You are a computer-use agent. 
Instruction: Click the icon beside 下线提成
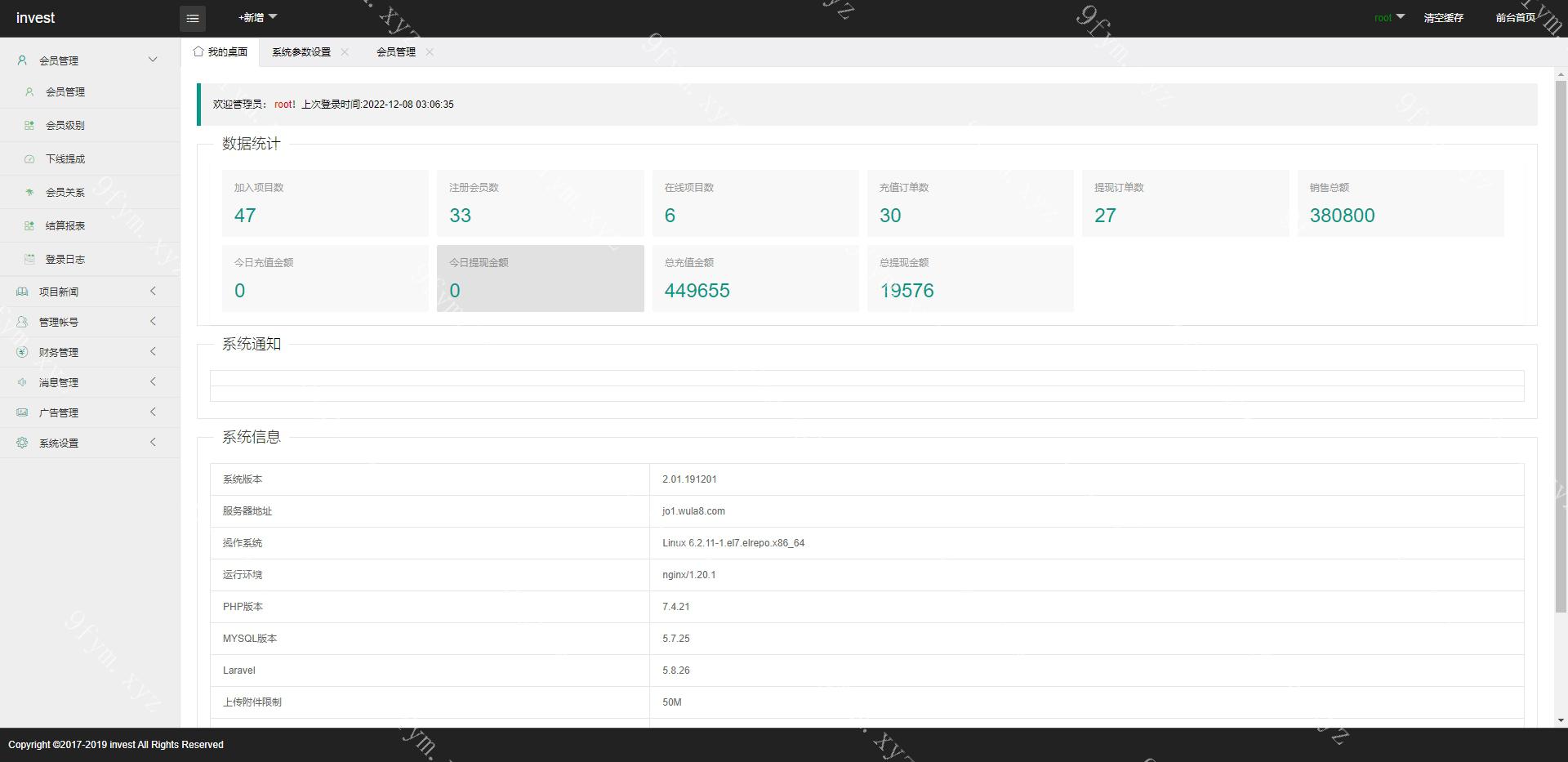(x=29, y=158)
